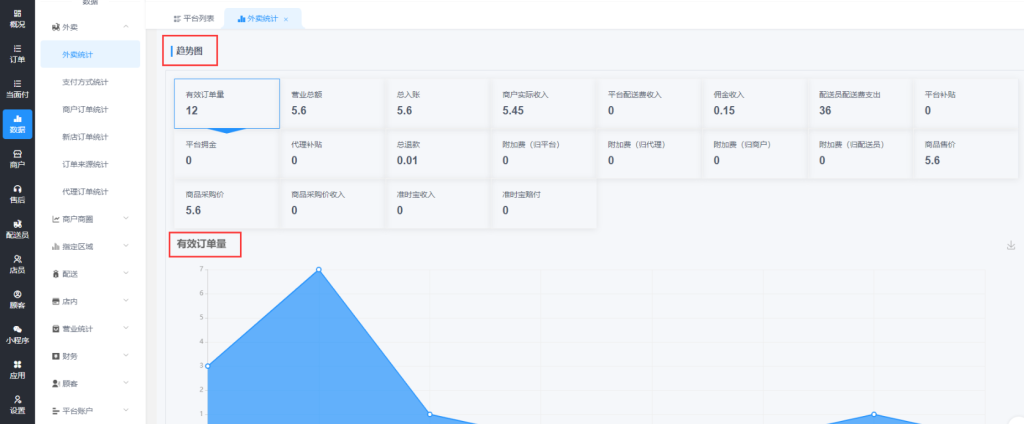Screen dimensions: 1024x424
Task: Select the 佣金收入 metric card
Action: pyautogui.click(x=754, y=103)
